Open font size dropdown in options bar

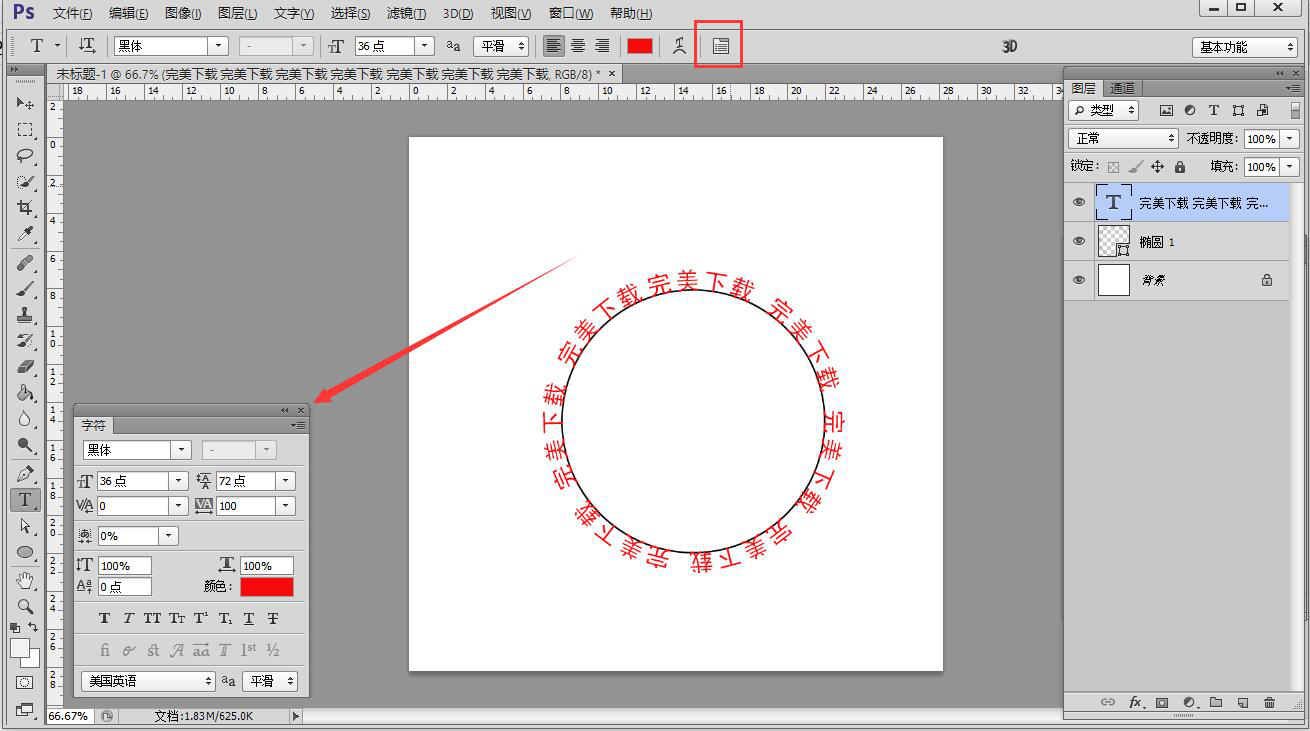pos(425,46)
